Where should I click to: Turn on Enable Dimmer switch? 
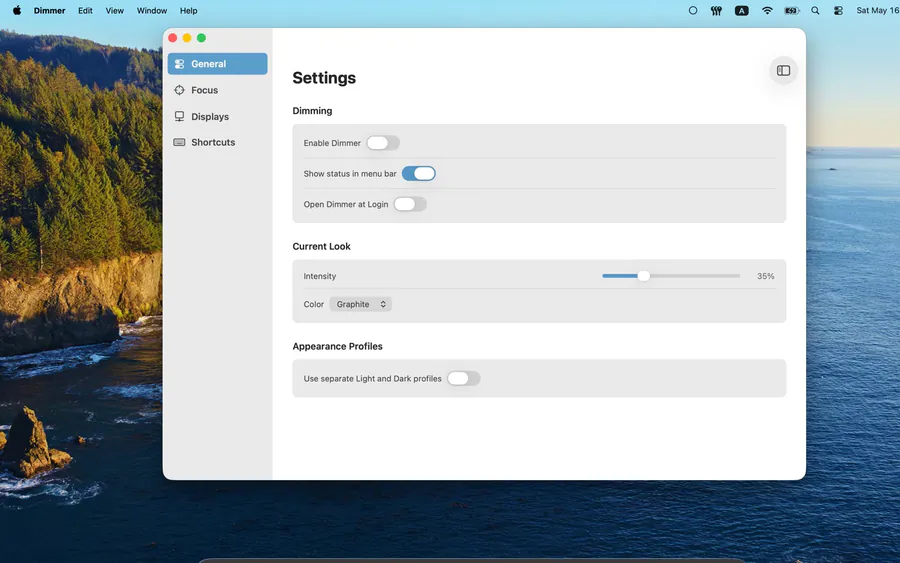(383, 143)
